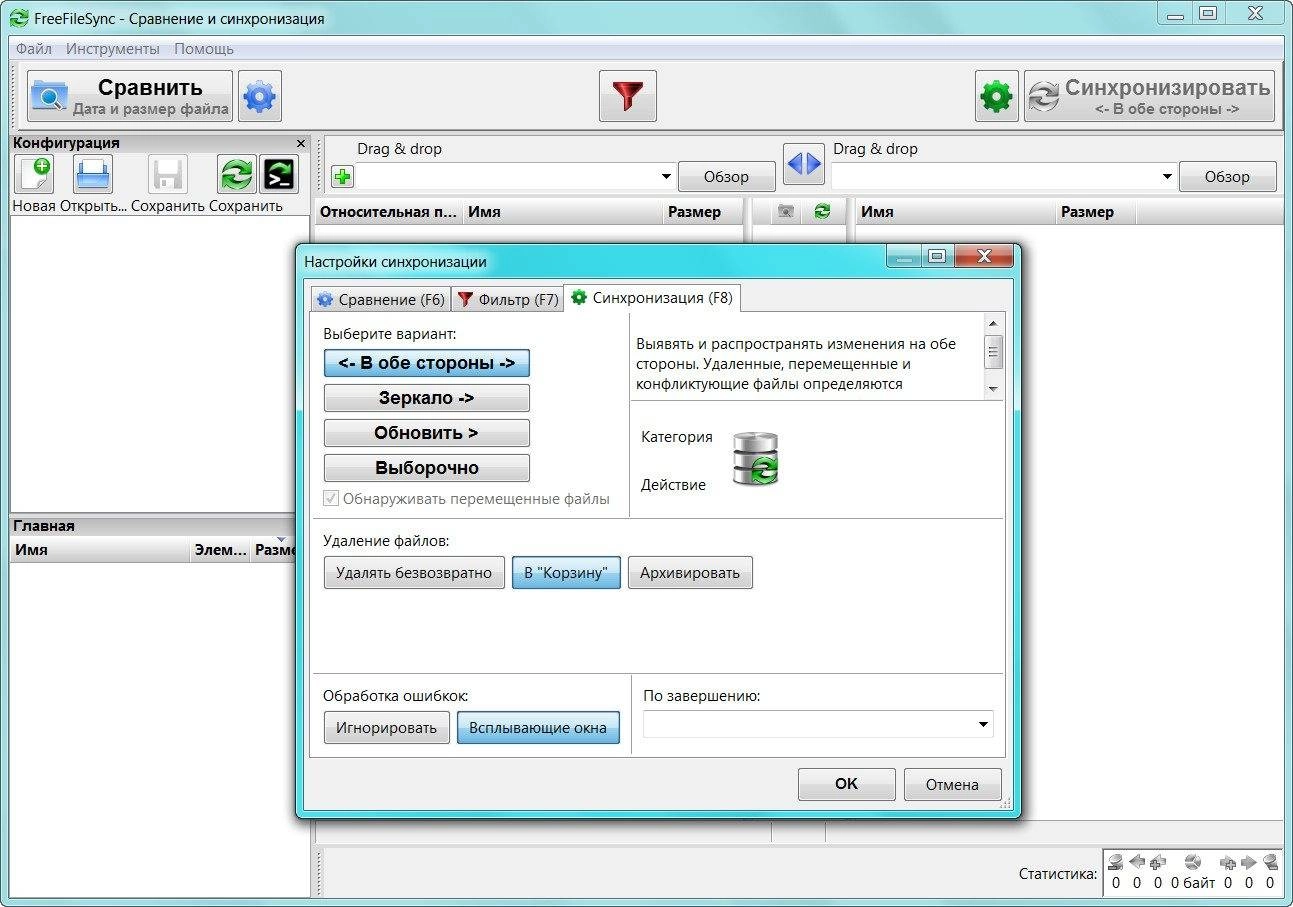
Task: Select the В обе стороны sync variant
Action: tap(426, 363)
